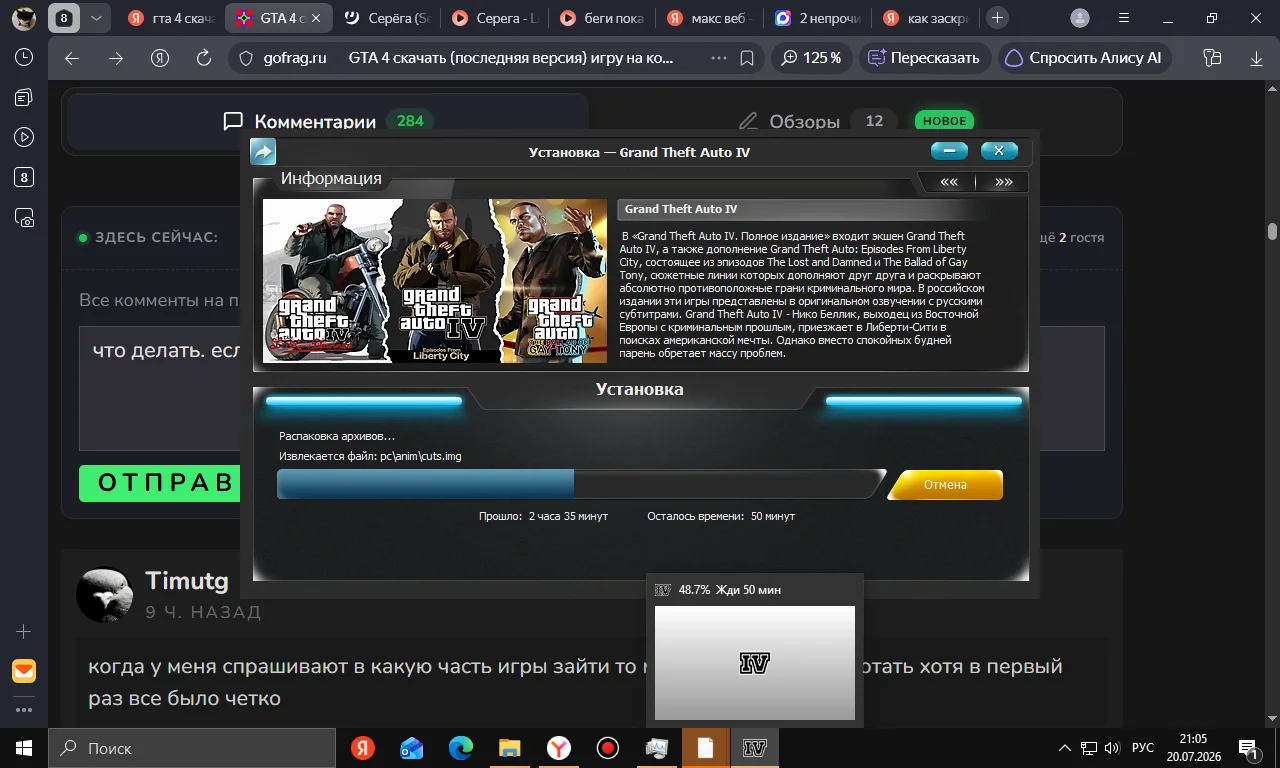Open browser history in the sidebar
This screenshot has height=768, width=1280.
pyautogui.click(x=24, y=58)
